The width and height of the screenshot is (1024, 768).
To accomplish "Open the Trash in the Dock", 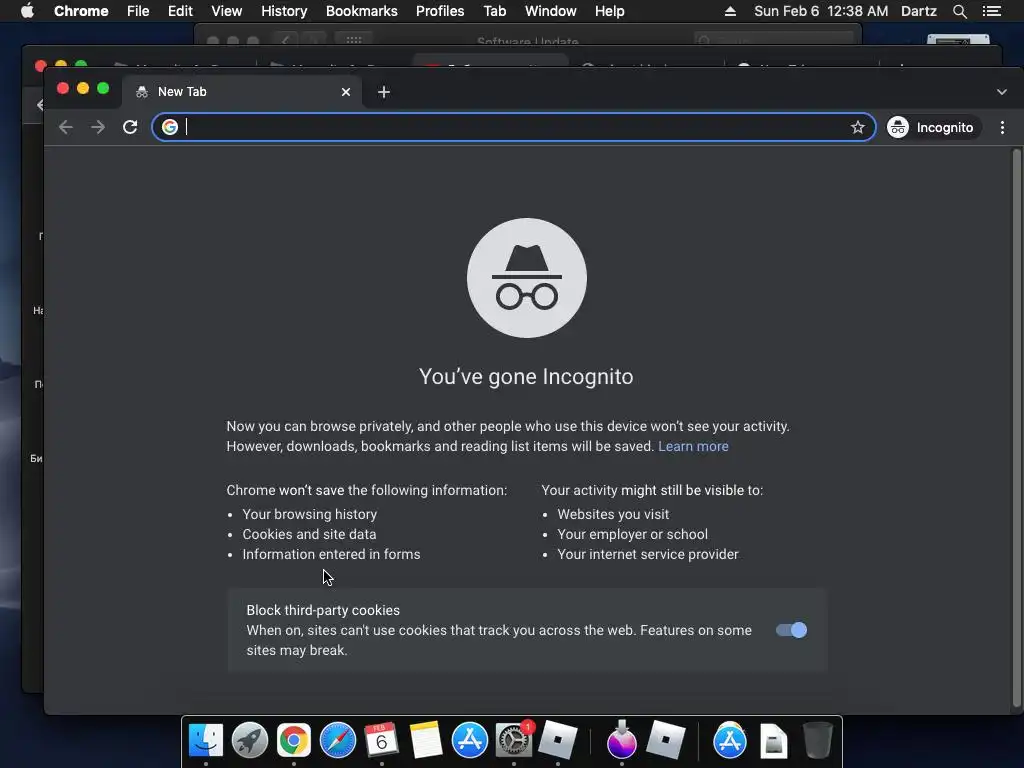I will (x=817, y=741).
